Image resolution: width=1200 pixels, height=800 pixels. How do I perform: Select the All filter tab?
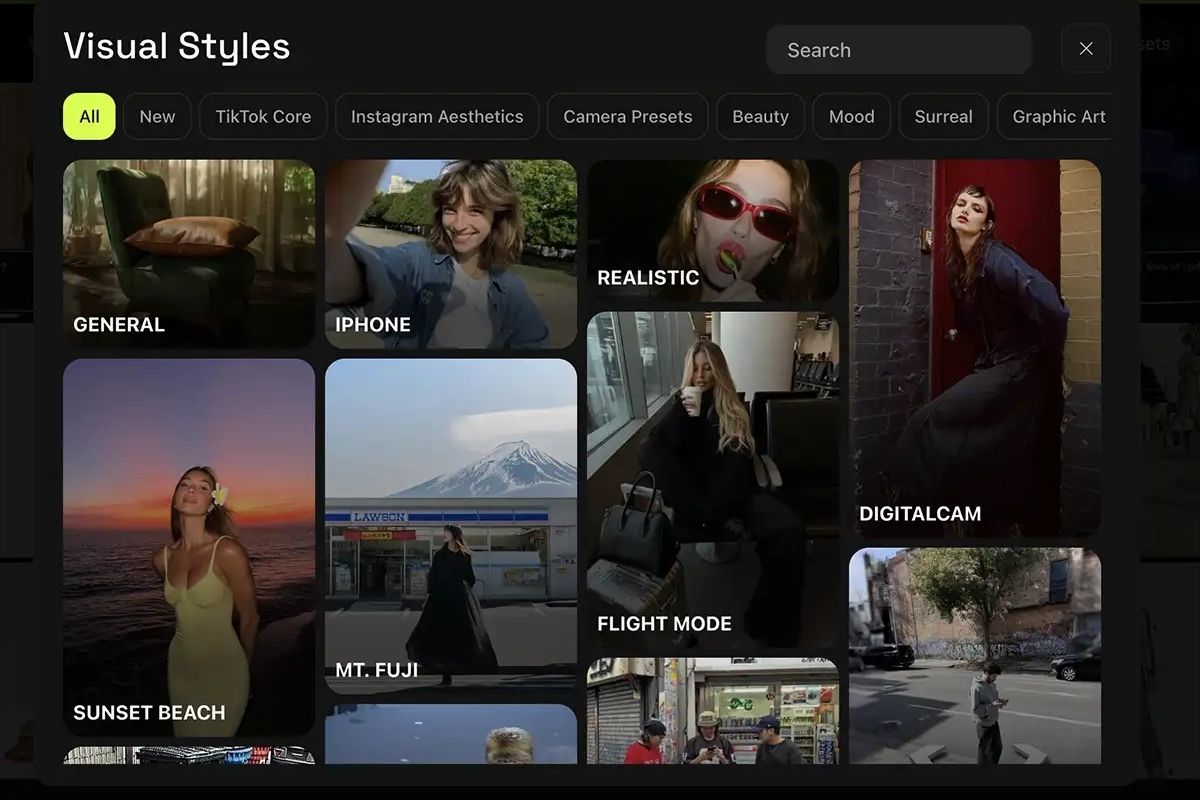pos(89,116)
